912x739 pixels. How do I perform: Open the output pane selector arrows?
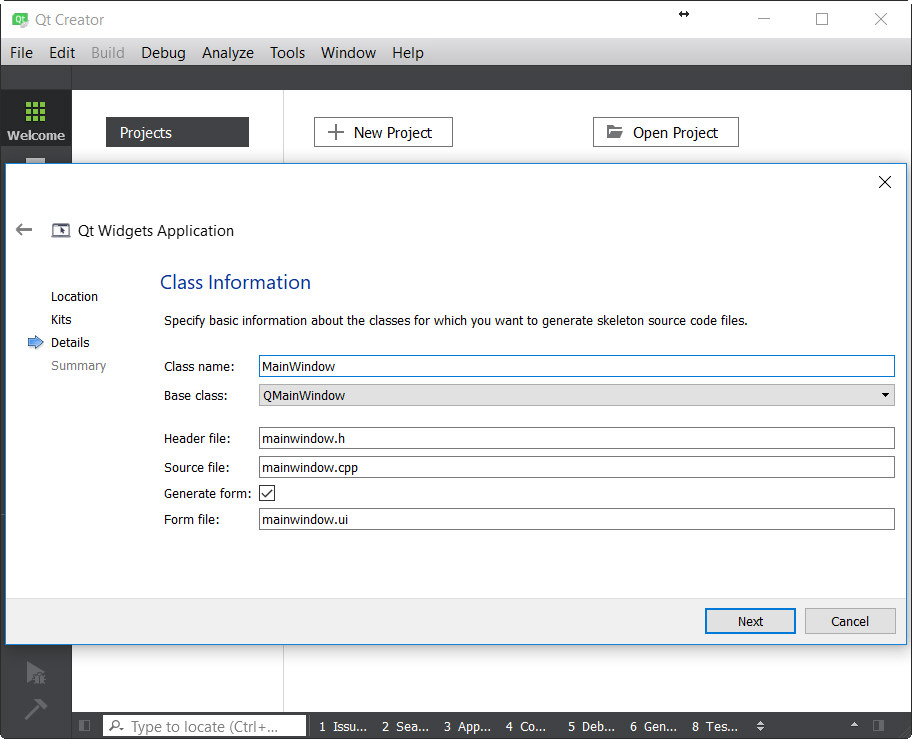pos(760,726)
